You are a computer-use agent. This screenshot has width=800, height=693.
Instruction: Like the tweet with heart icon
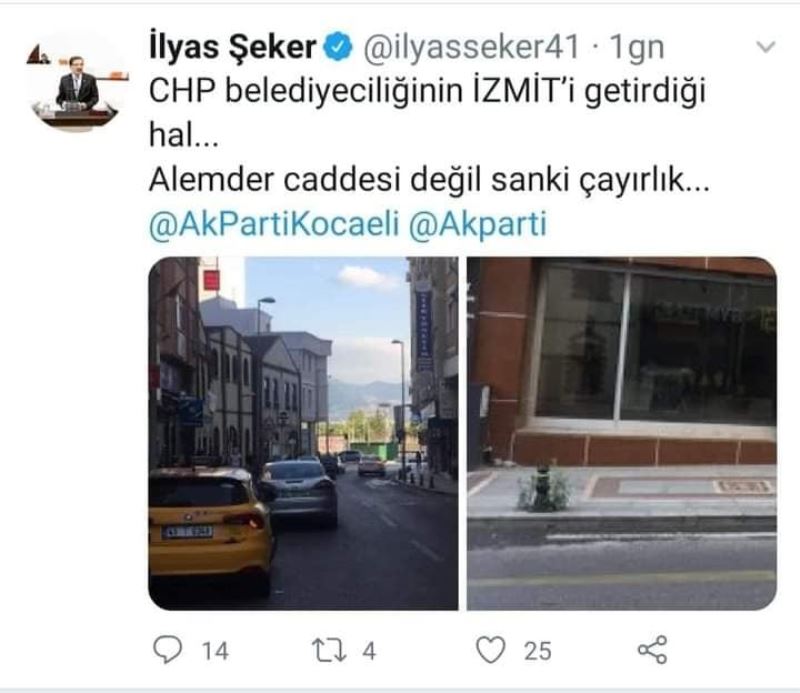click(x=490, y=650)
